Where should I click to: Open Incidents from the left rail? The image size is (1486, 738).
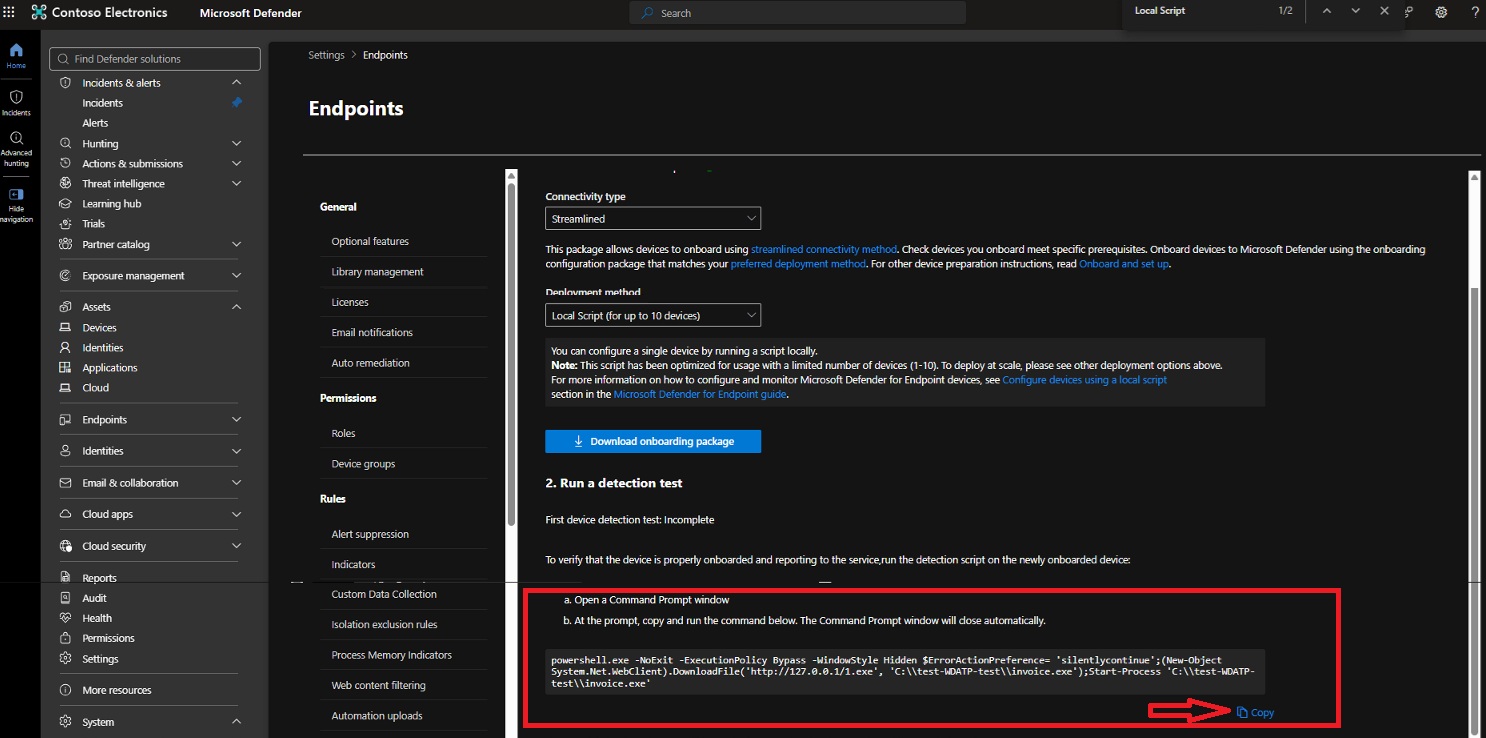16,103
